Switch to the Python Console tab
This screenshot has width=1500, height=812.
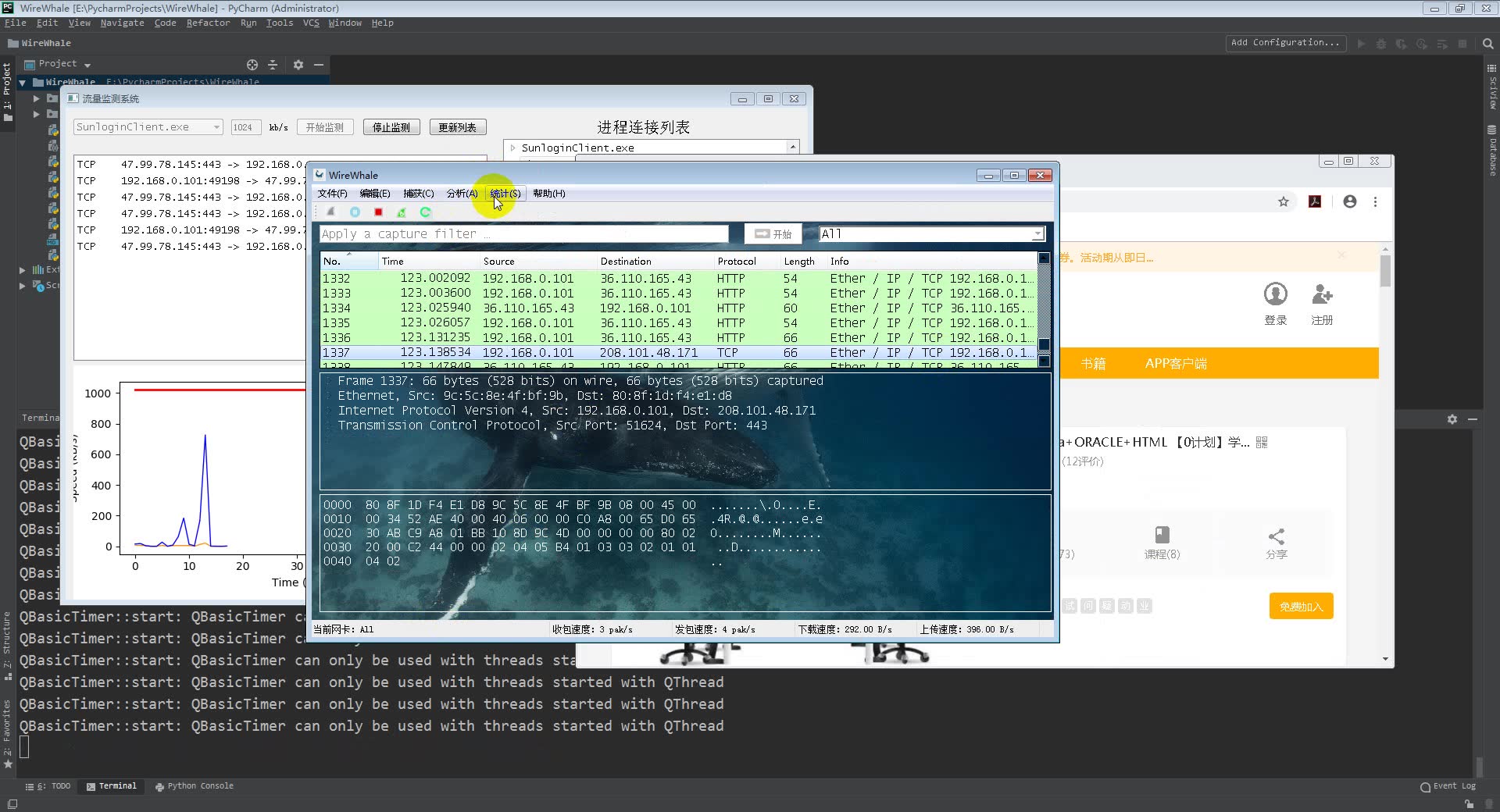pos(195,786)
